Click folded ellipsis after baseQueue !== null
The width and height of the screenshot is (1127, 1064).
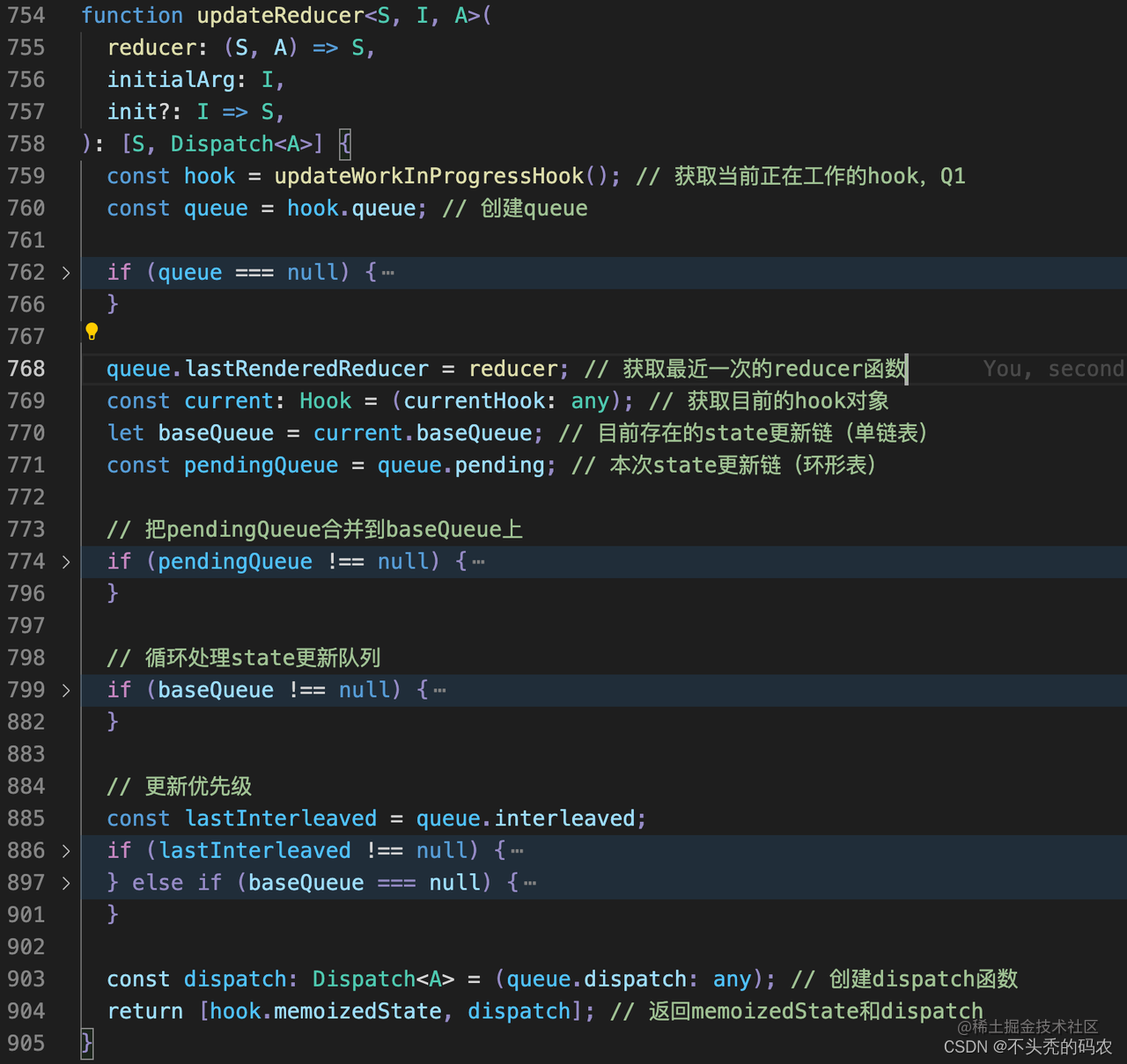click(439, 690)
